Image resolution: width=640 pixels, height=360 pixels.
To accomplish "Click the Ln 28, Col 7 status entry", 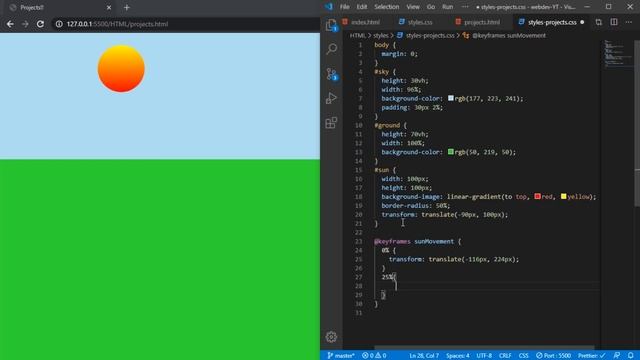I will pos(424,356).
